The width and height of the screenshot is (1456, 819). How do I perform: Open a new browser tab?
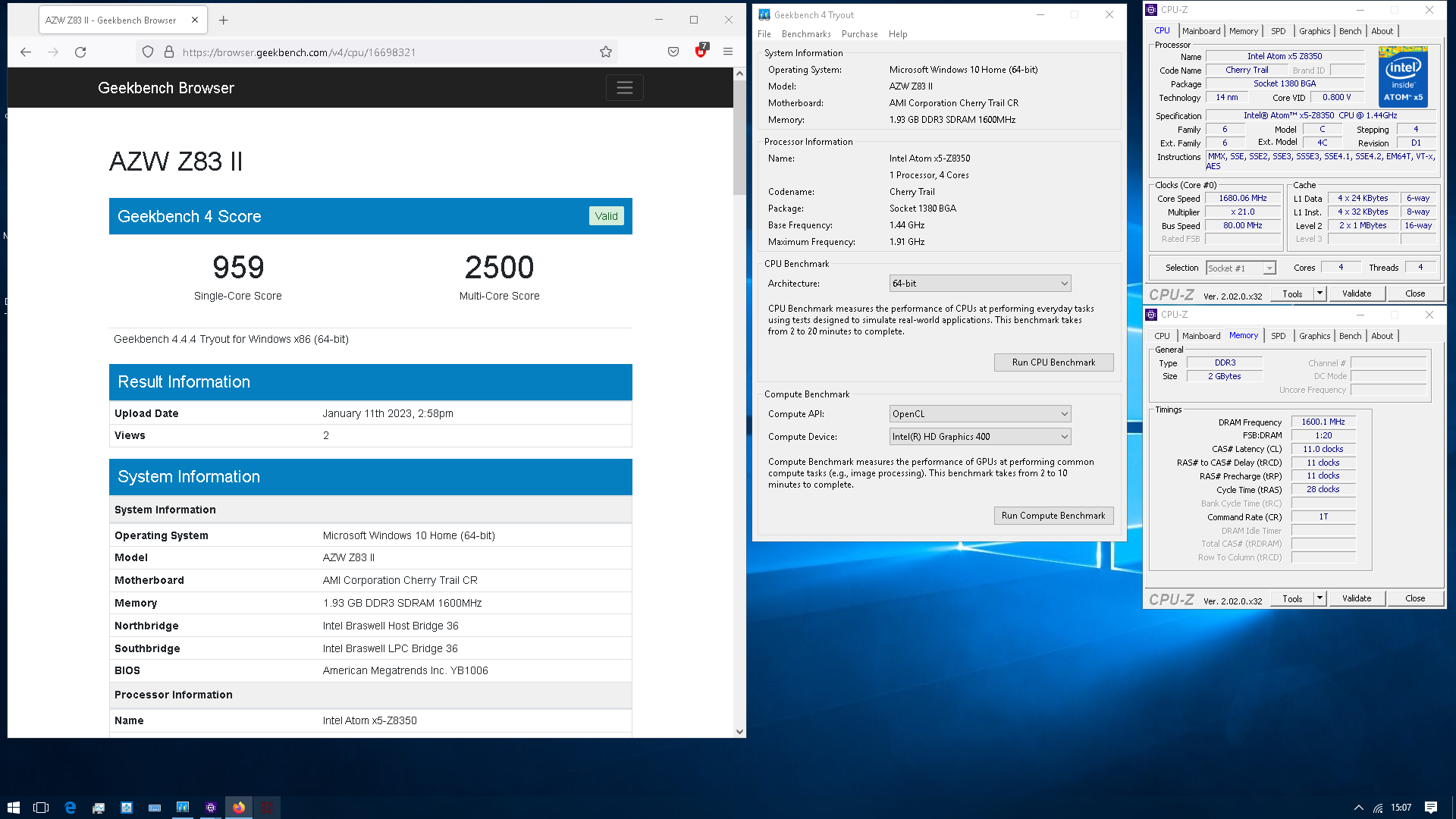pyautogui.click(x=223, y=20)
